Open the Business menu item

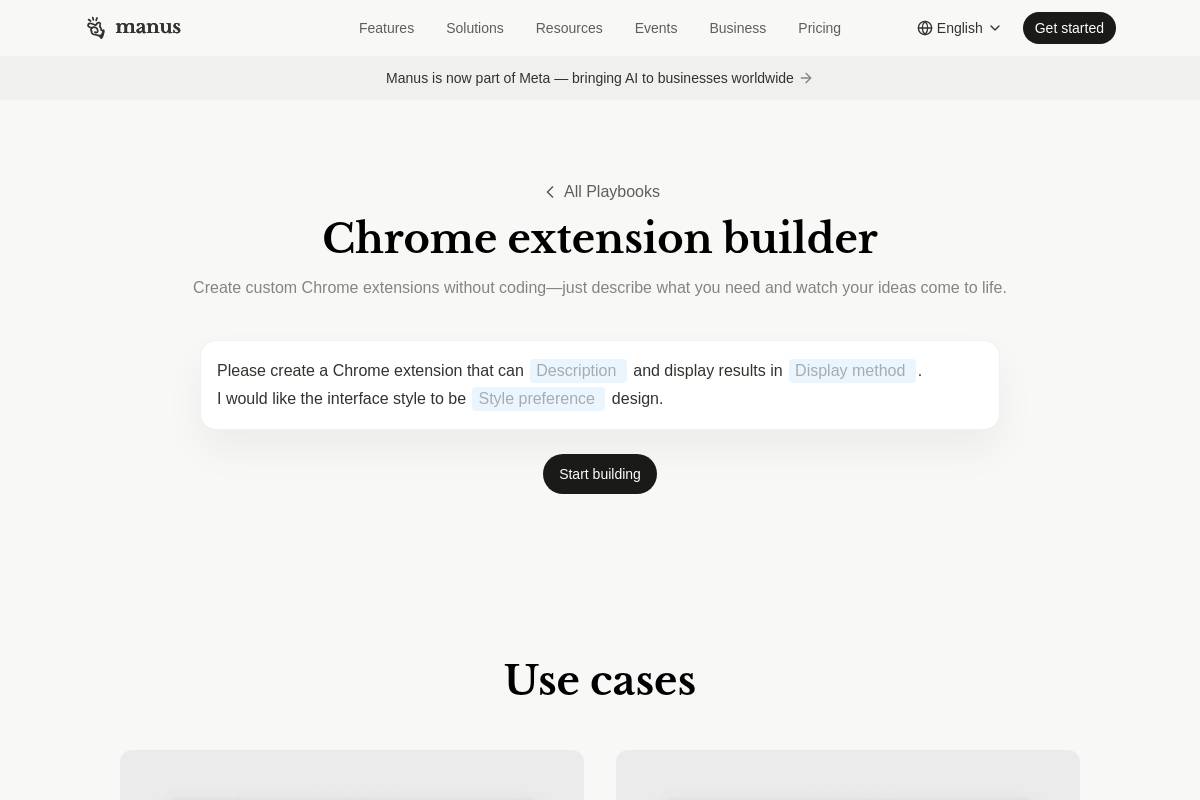click(x=737, y=28)
